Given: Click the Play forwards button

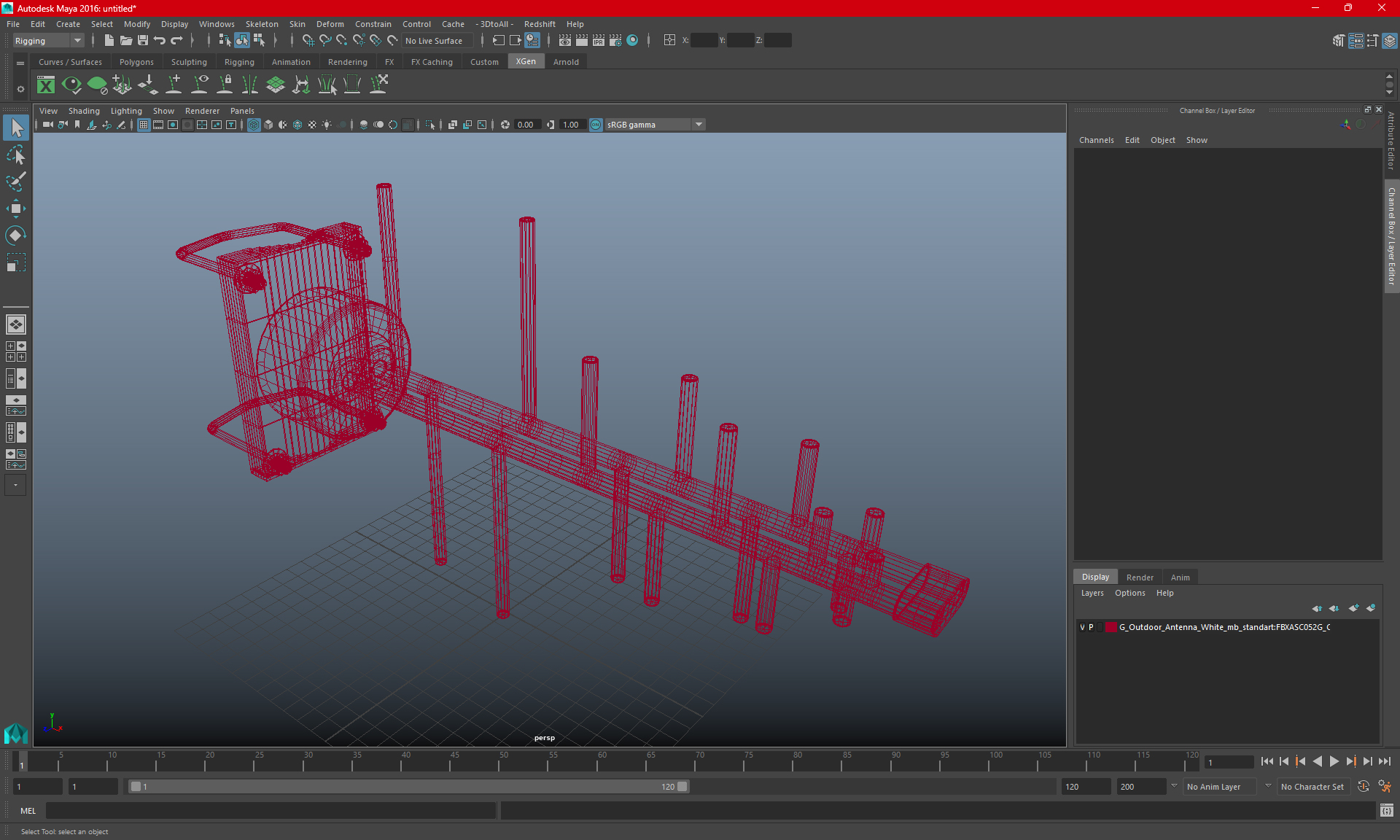Looking at the screenshot, I should tap(1334, 761).
